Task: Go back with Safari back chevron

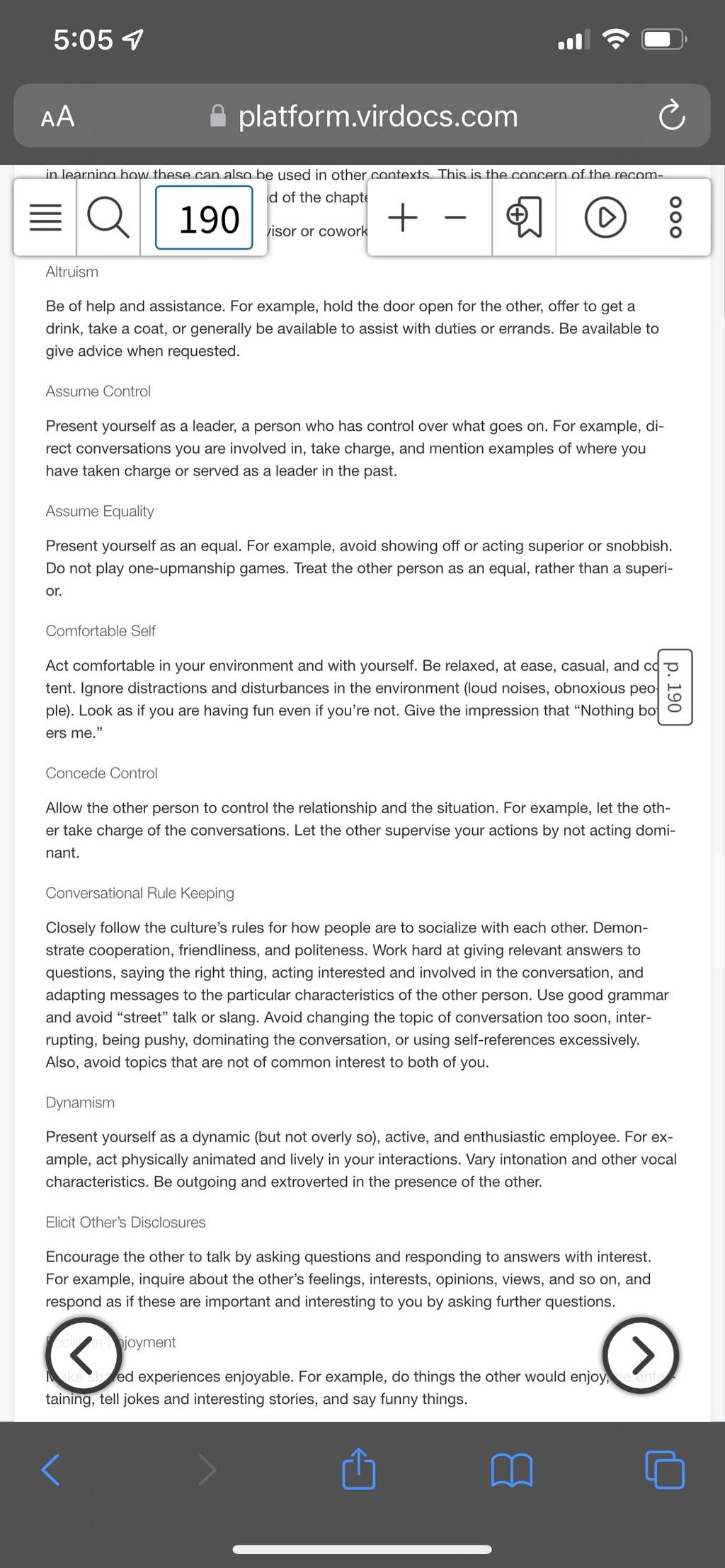Action: (x=50, y=1470)
